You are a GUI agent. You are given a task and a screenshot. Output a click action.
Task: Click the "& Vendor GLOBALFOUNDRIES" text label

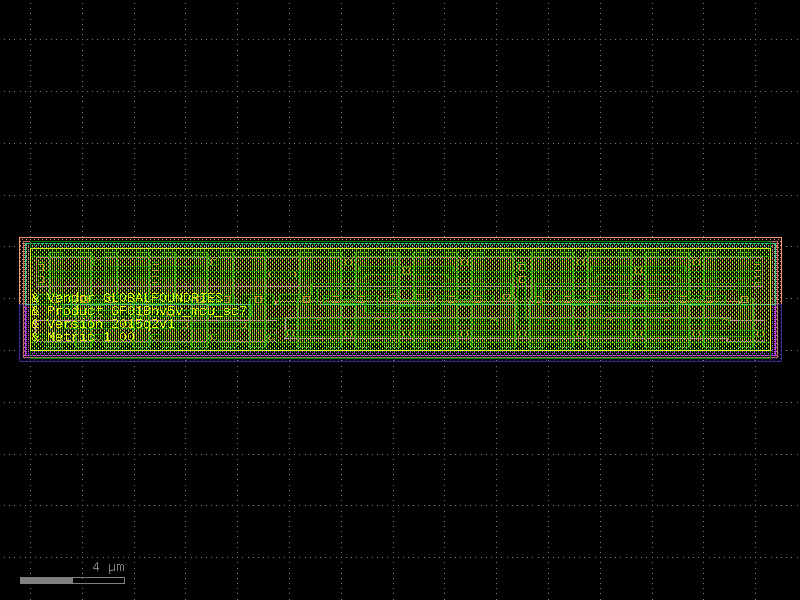click(x=127, y=298)
